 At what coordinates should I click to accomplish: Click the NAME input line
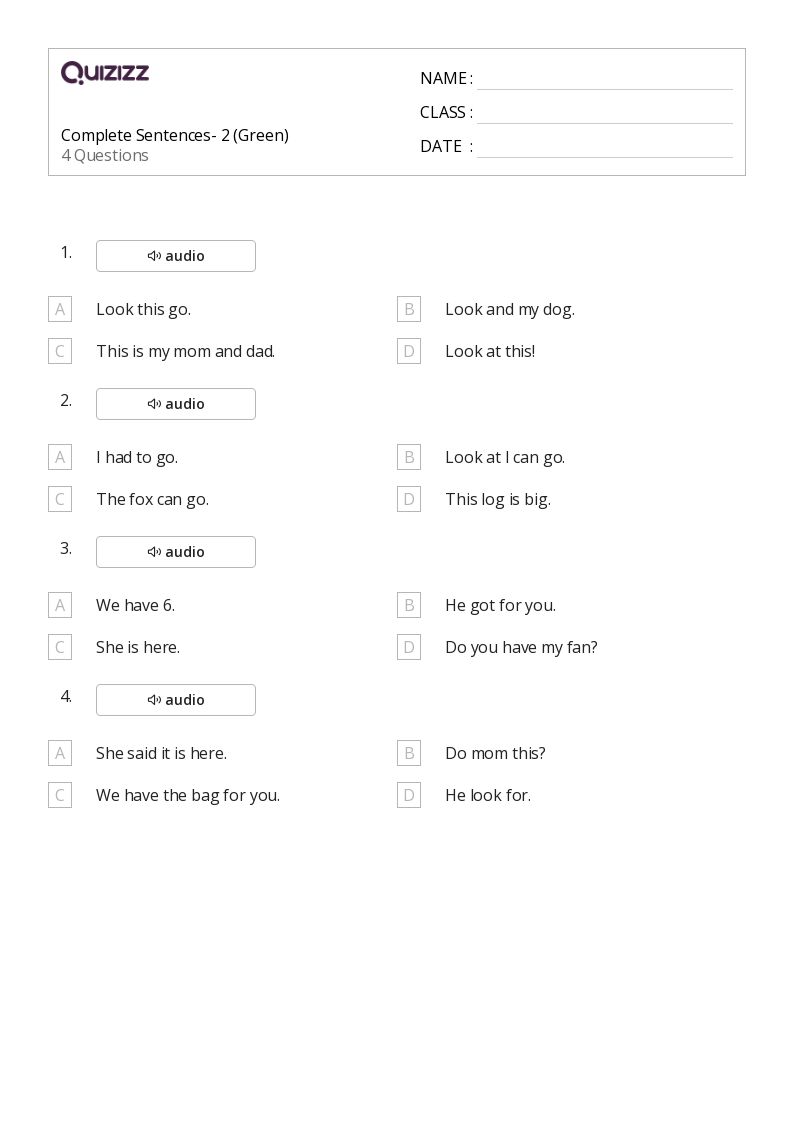pos(605,80)
